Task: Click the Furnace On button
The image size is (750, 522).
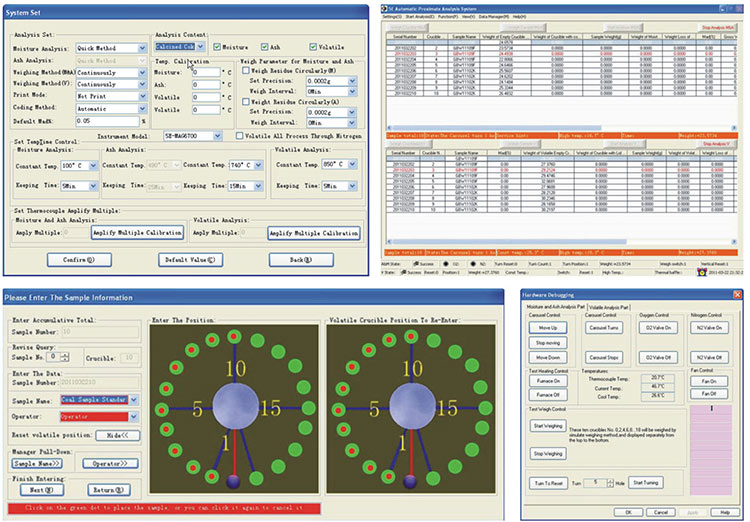Action: (x=548, y=381)
